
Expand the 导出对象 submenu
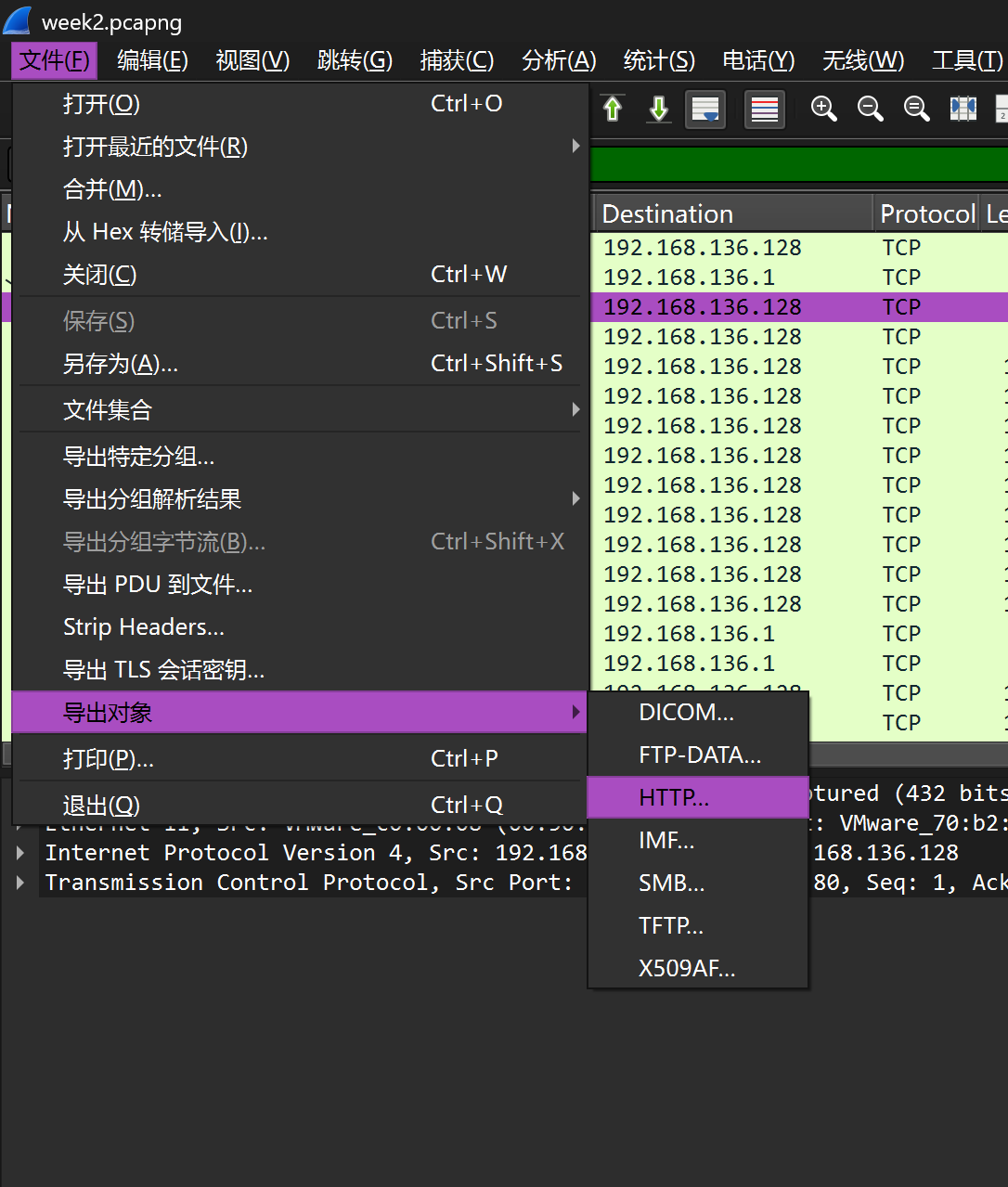click(x=301, y=713)
